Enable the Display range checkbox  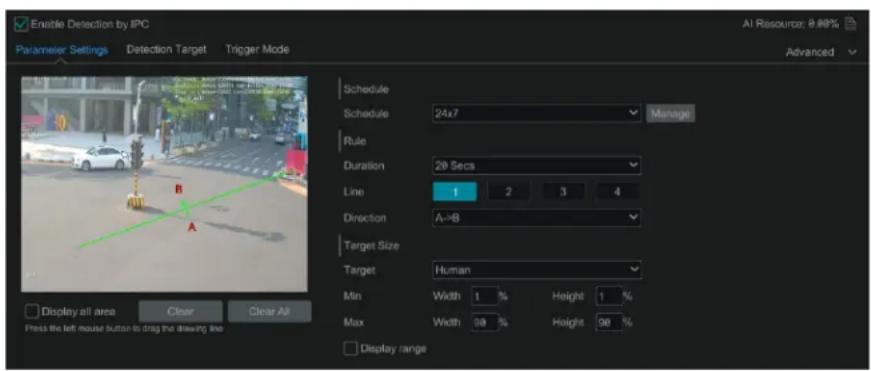tap(351, 349)
